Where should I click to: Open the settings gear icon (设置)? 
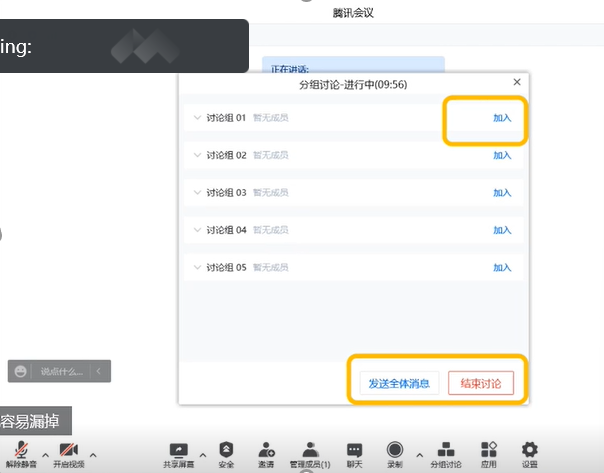[529, 450]
